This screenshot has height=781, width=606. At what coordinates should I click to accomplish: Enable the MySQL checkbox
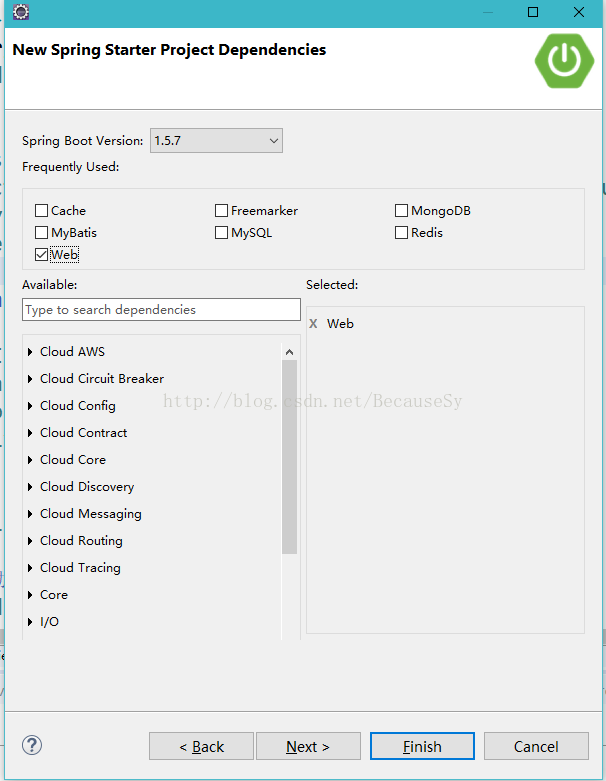click(x=221, y=233)
